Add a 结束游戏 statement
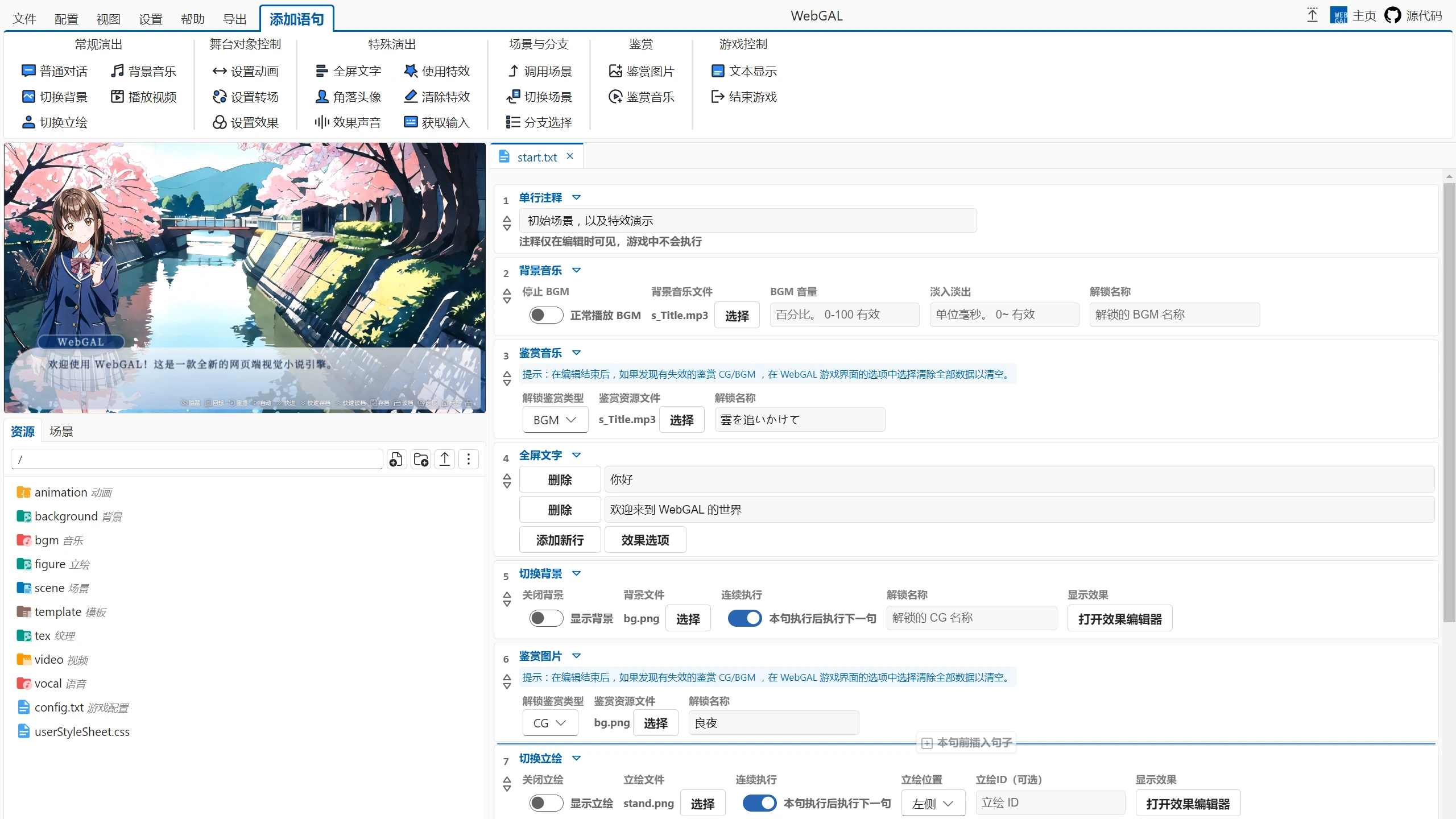The image size is (1456, 819). (x=744, y=97)
